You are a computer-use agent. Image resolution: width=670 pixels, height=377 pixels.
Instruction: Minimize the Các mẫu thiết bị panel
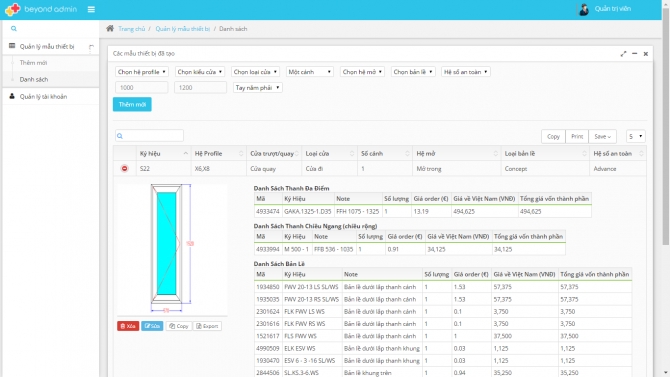pos(635,53)
